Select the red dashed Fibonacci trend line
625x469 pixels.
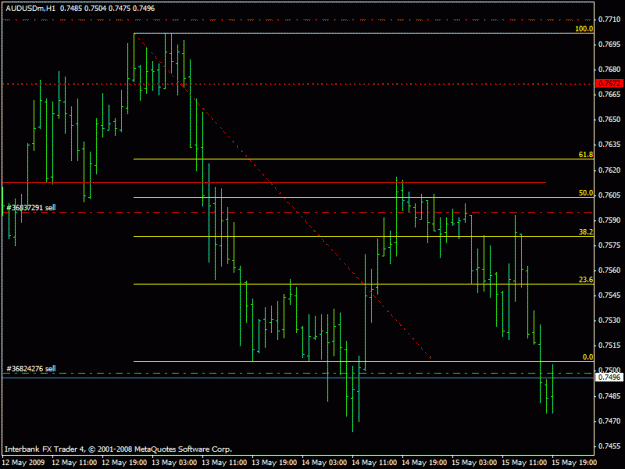(284, 197)
